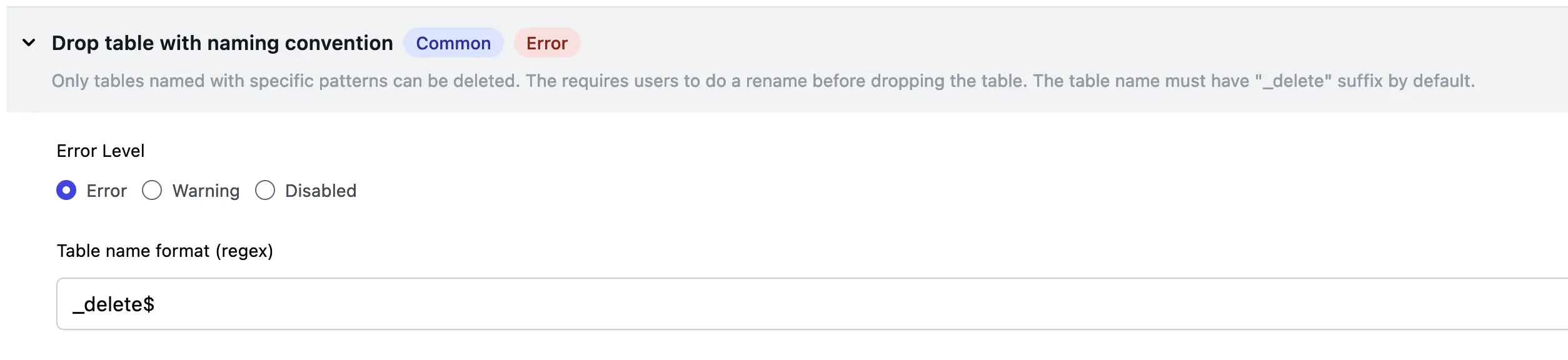Click the Common category tag
Image resolution: width=1568 pixels, height=360 pixels.
tap(454, 42)
